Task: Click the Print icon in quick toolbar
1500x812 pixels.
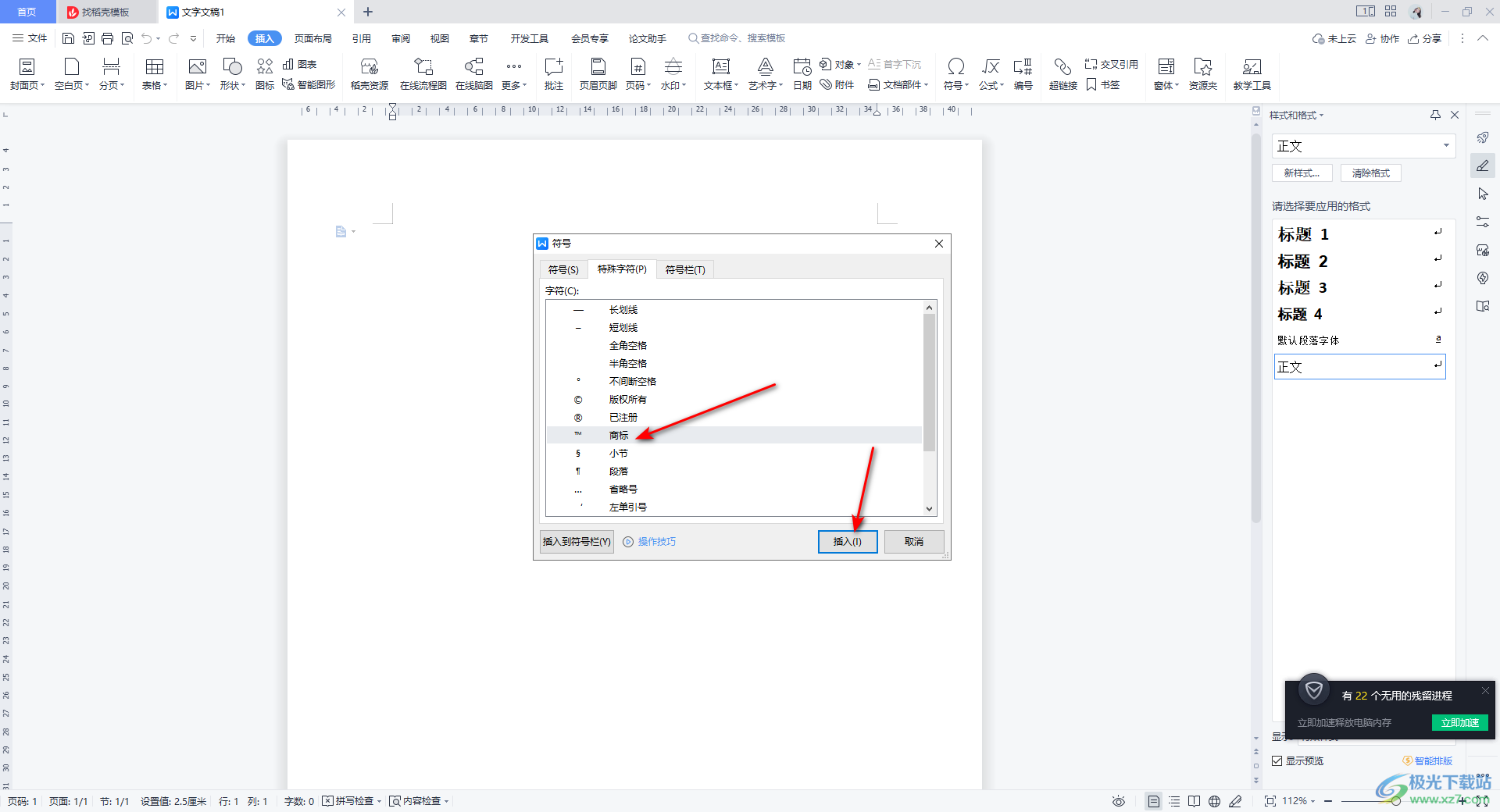Action: click(x=107, y=38)
